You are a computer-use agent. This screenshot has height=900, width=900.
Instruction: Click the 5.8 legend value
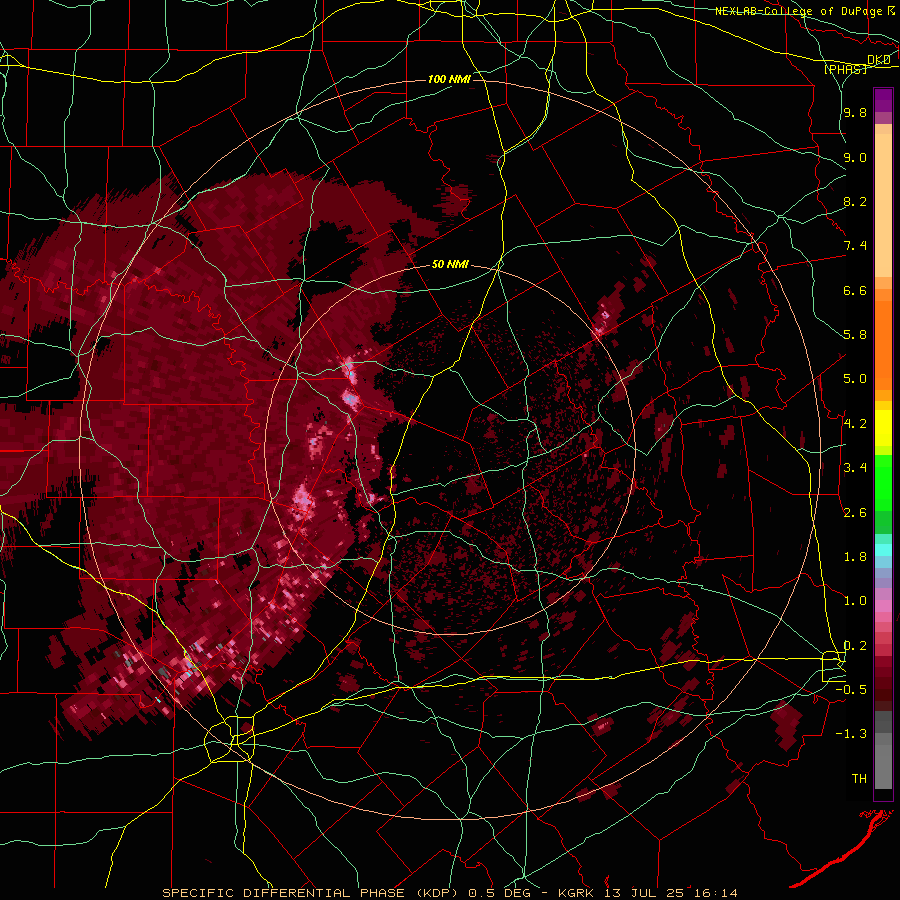pos(855,335)
